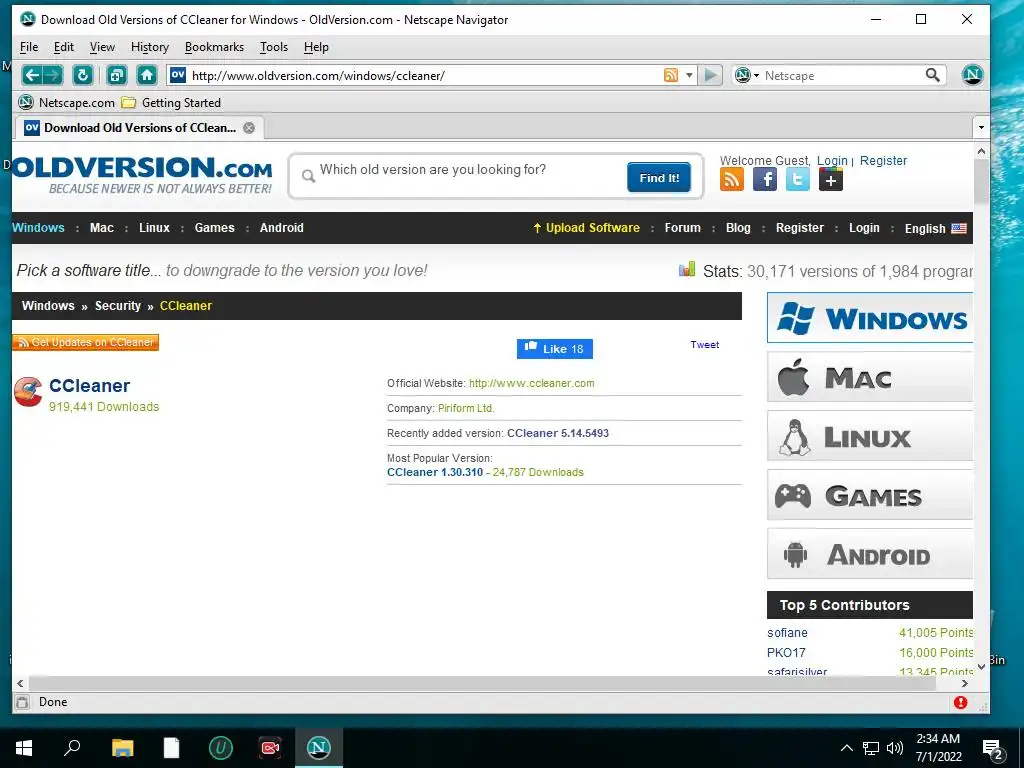Open the Twitter icon in site header
The width and height of the screenshot is (1024, 768).
pyautogui.click(x=797, y=179)
